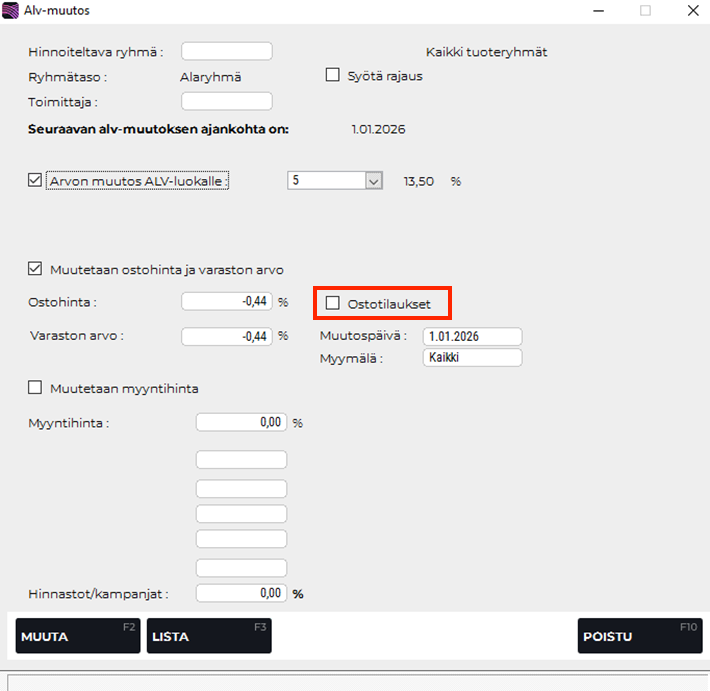Click the Muutospäivä date field
This screenshot has height=691, width=710.
point(473,336)
